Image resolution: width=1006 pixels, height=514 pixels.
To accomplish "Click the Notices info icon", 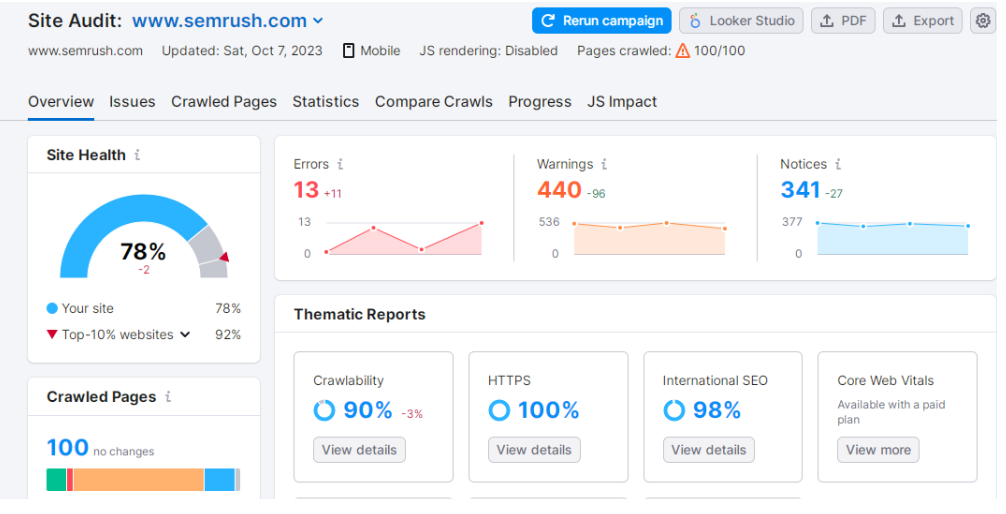I will coord(838,164).
